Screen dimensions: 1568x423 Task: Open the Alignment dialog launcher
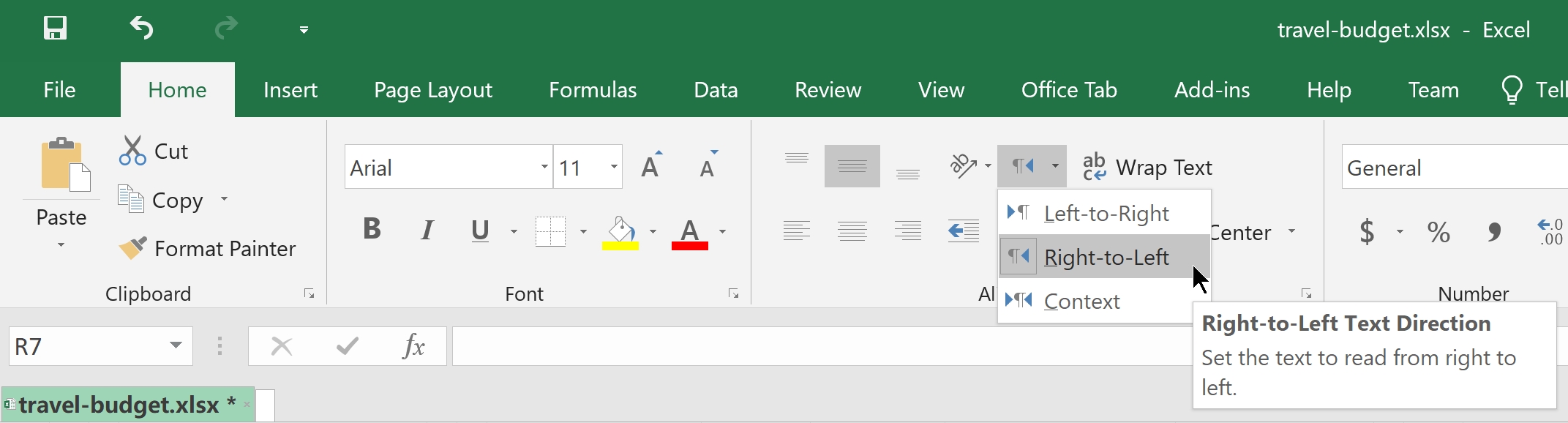[1306, 294]
